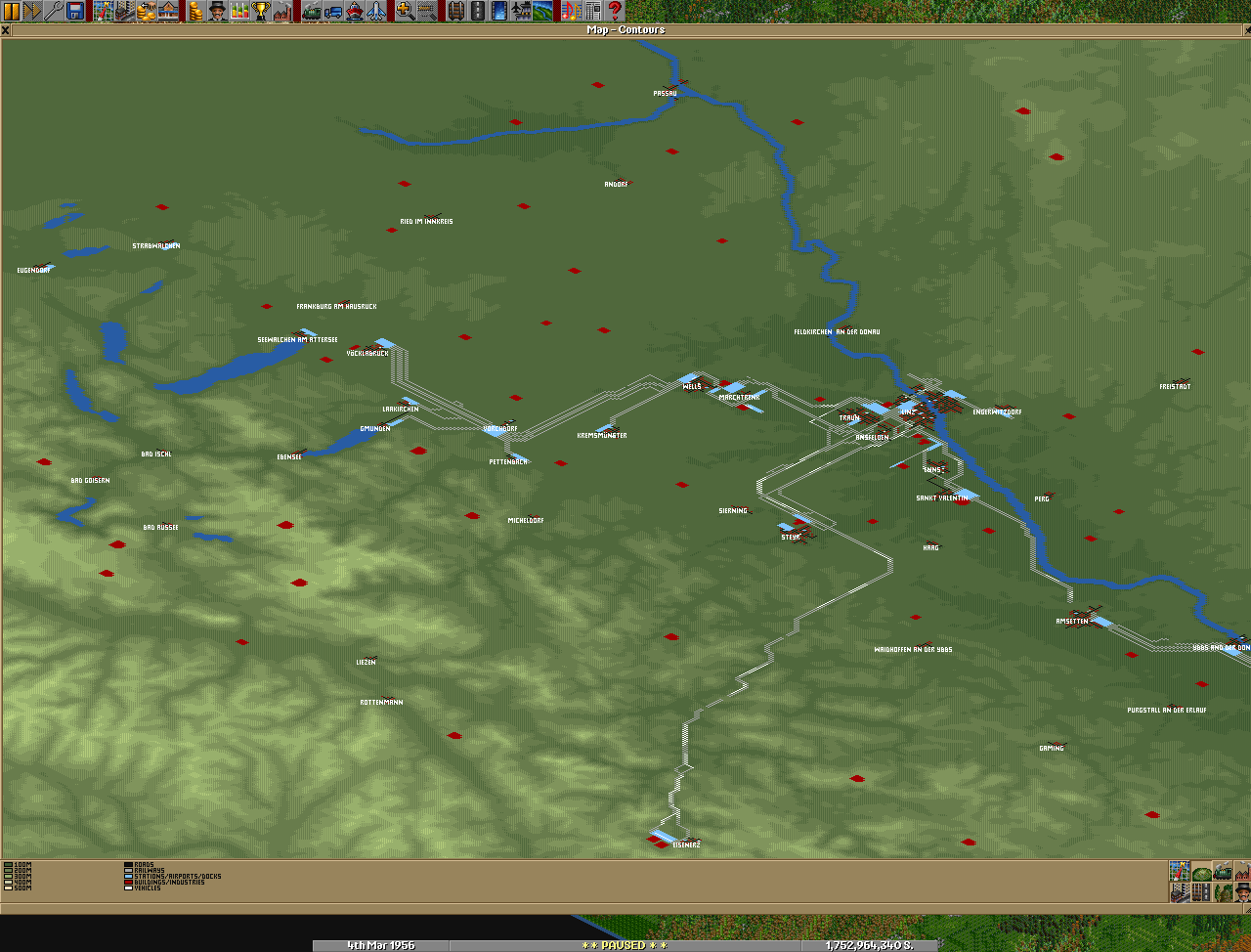
Task: Click the Eisenerz town label
Action: 686,844
